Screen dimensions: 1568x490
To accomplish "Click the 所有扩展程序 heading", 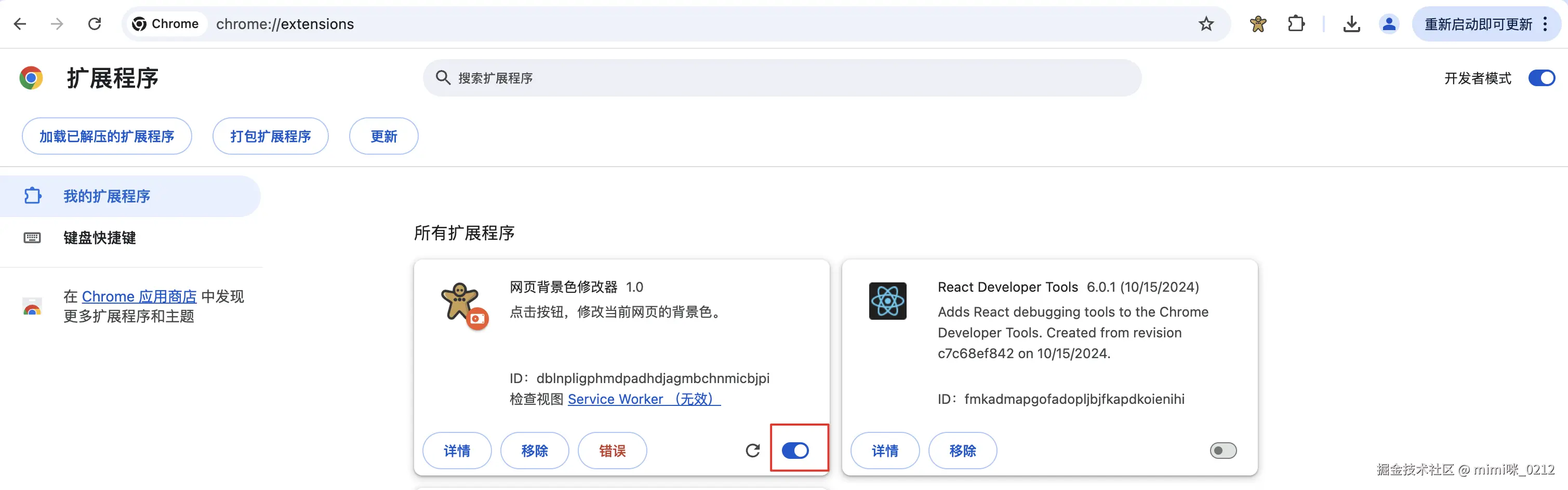I will 464,233.
